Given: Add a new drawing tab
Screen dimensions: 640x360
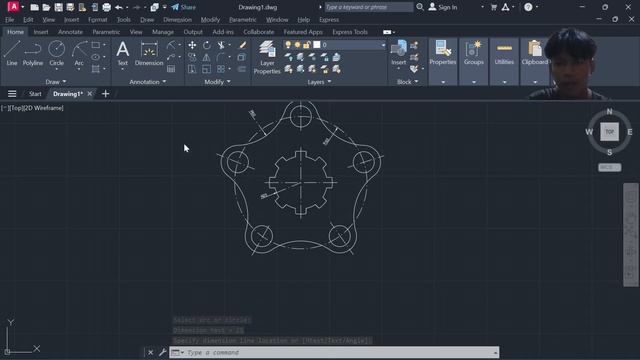Looking at the screenshot, I should (105, 94).
